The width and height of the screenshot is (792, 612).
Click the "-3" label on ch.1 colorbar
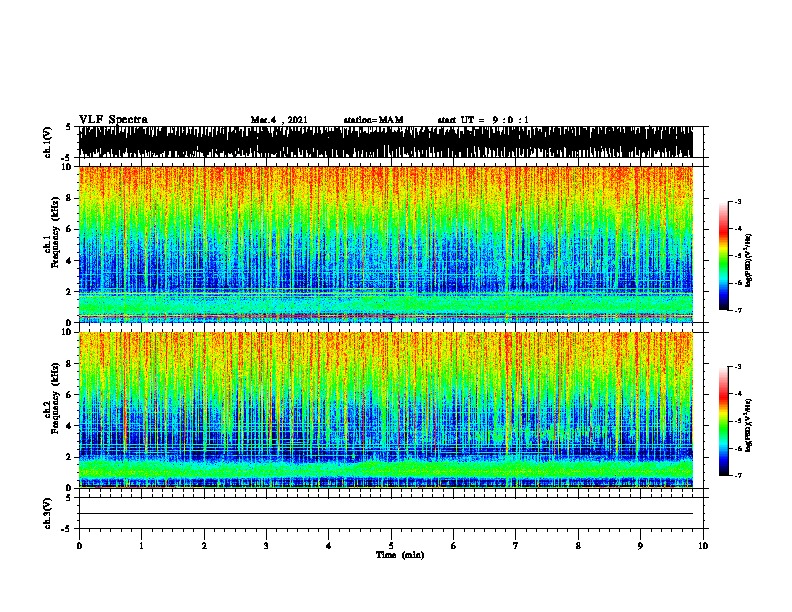pos(738,201)
